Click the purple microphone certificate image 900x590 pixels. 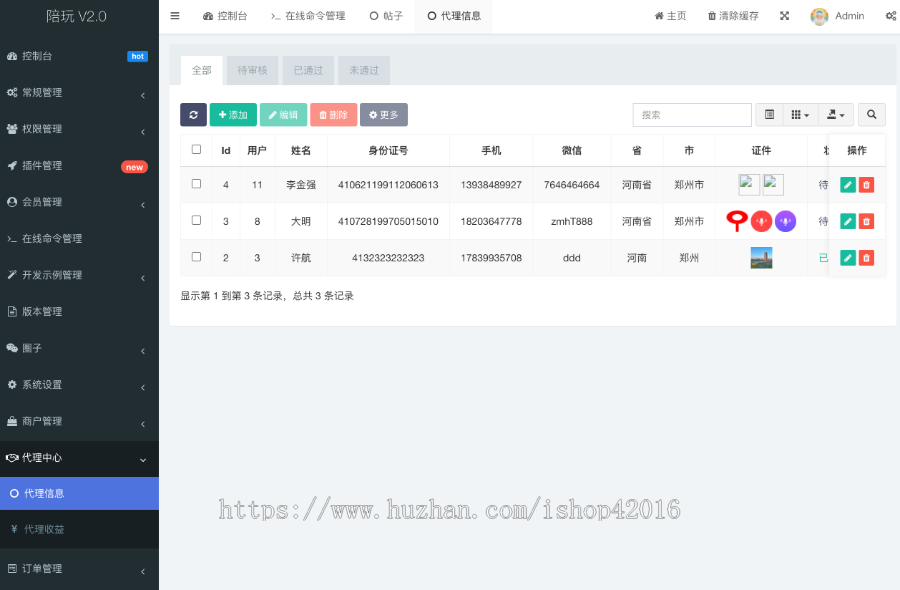(x=785, y=222)
